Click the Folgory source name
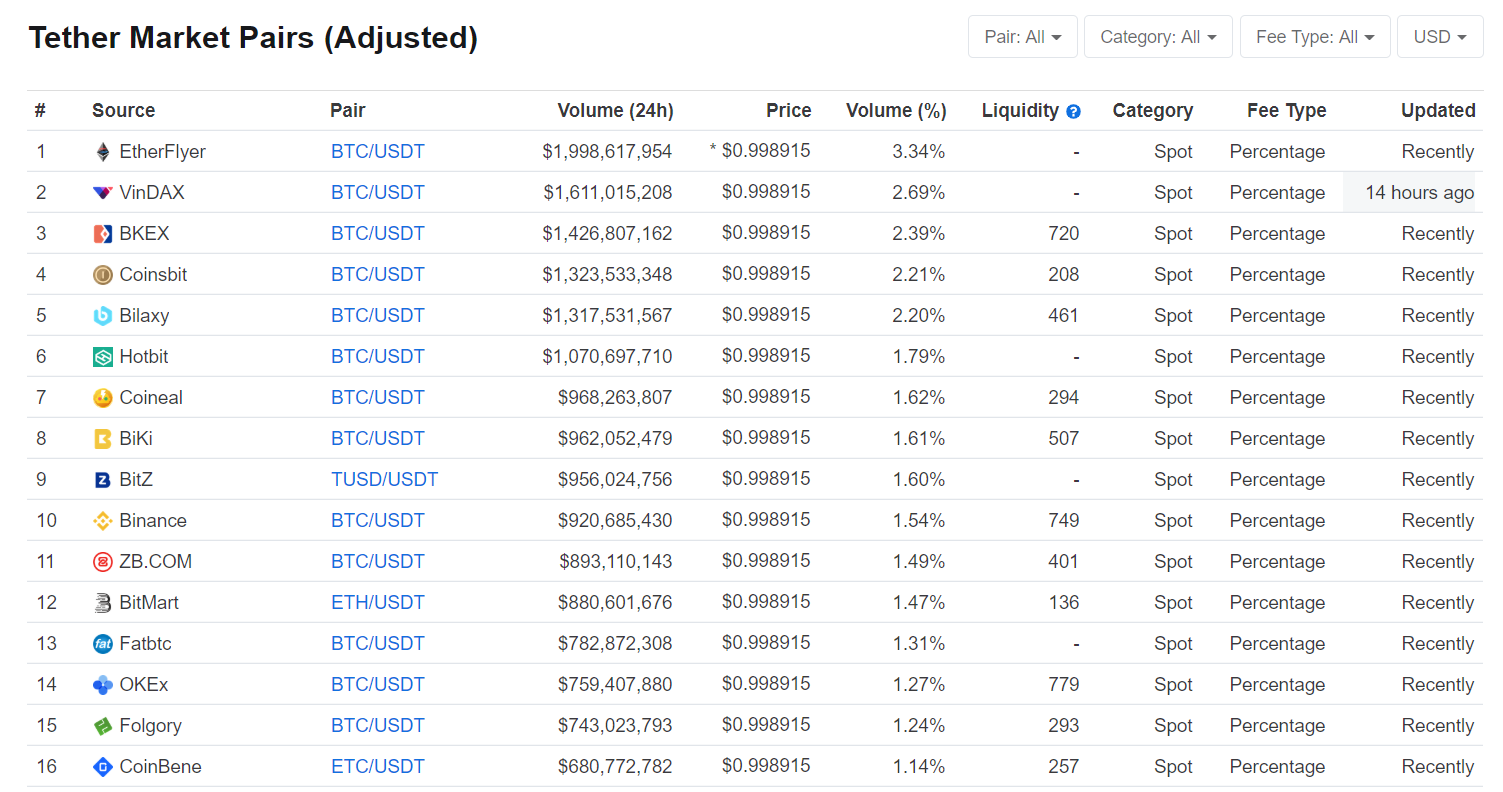Screen dimensions: 1503x792 point(150,726)
